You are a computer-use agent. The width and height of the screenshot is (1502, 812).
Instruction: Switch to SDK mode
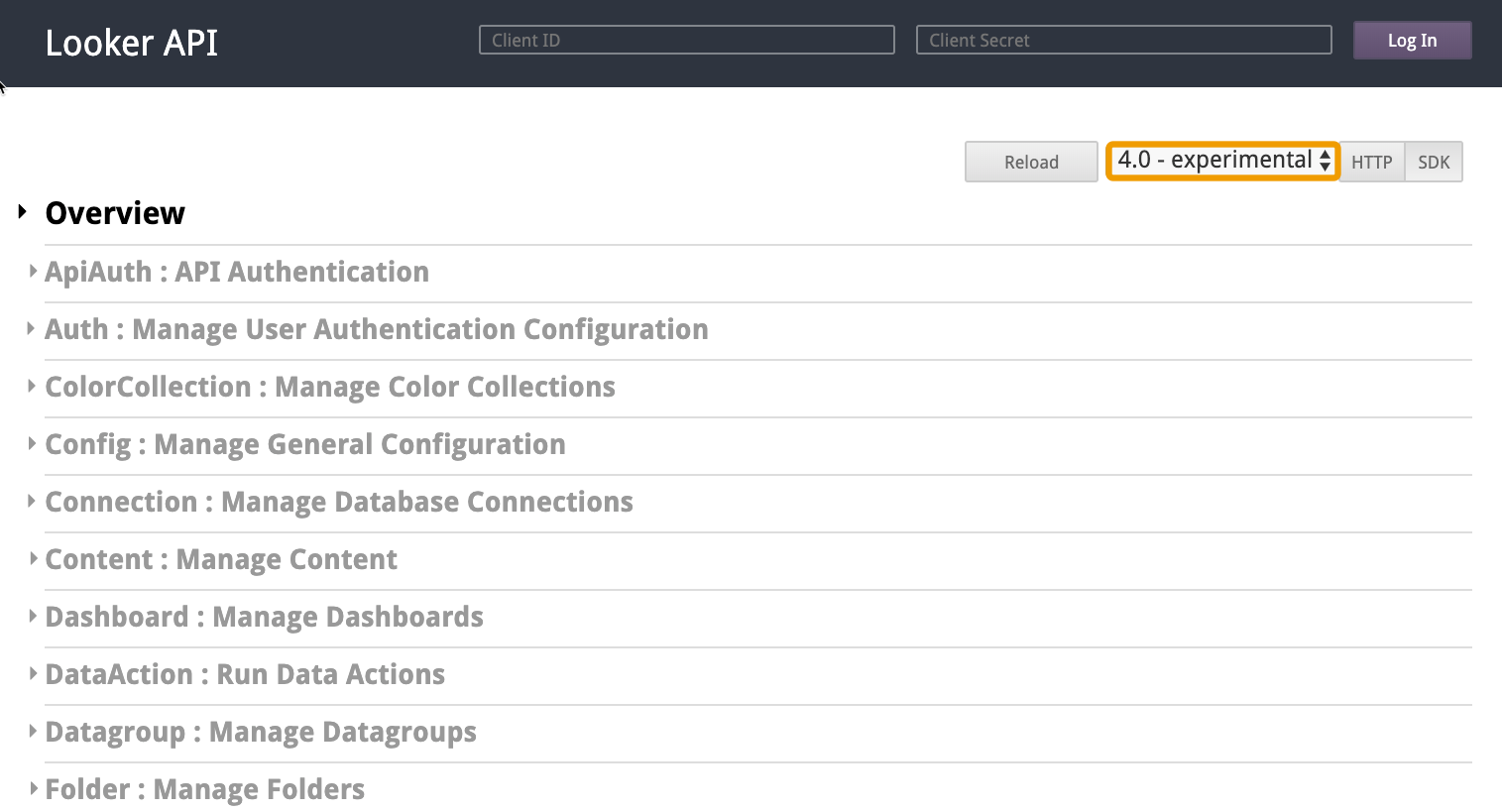(1434, 162)
